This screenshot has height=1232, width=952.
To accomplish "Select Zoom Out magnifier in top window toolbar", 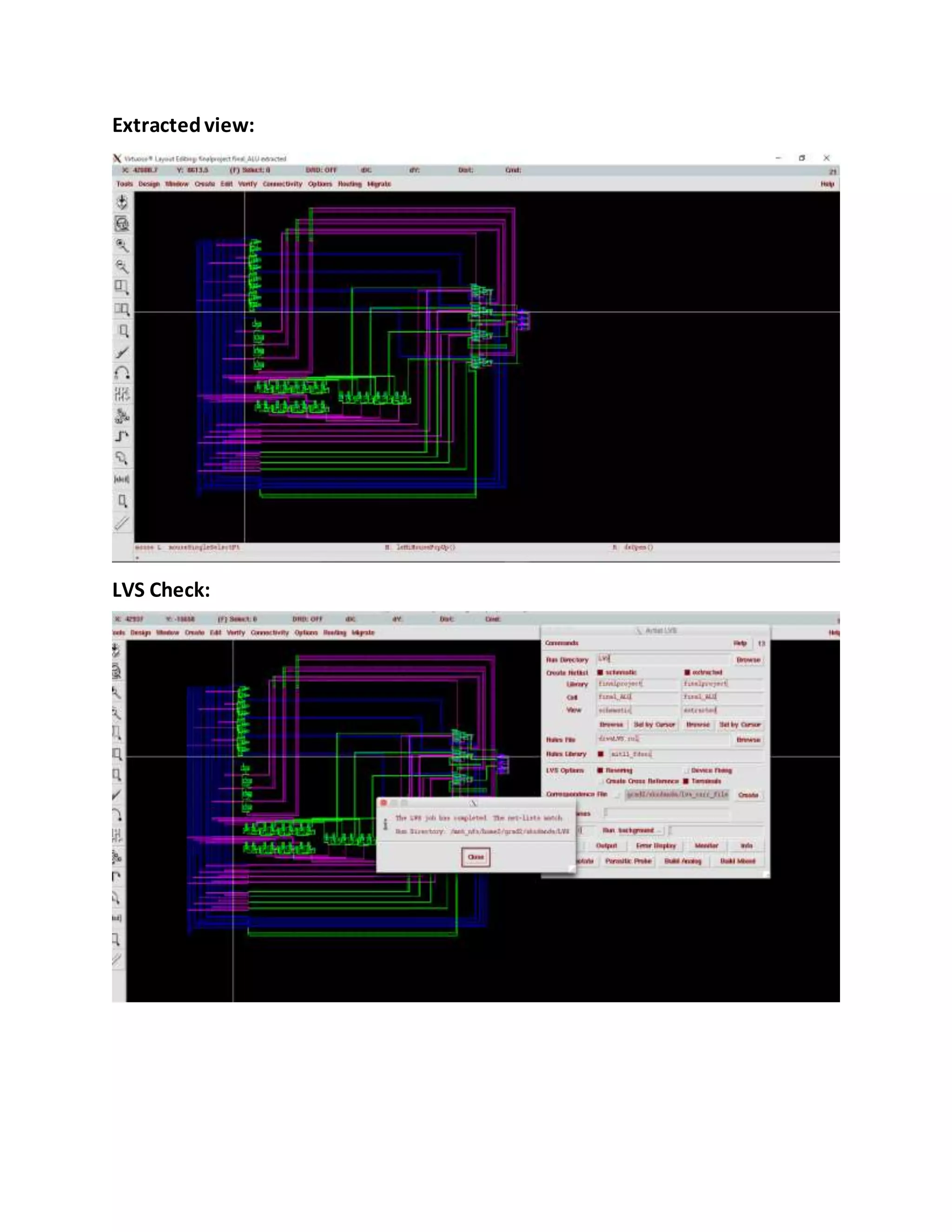I will coord(122,266).
